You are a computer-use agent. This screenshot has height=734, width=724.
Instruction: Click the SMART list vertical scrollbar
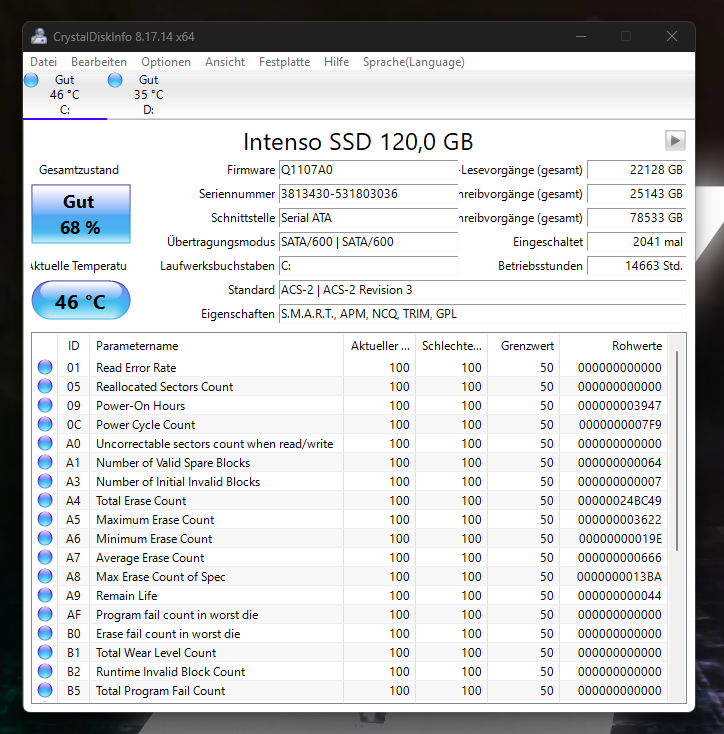coord(677,451)
